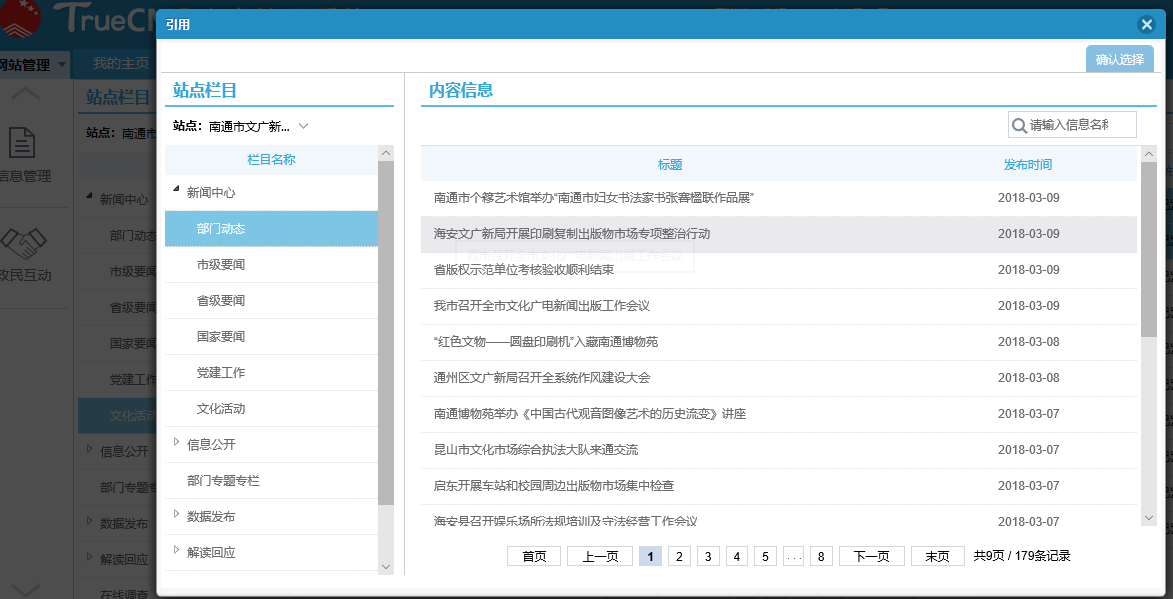Click the column tree scrollbar down arrow
Image resolution: width=1173 pixels, height=599 pixels.
coord(386,568)
